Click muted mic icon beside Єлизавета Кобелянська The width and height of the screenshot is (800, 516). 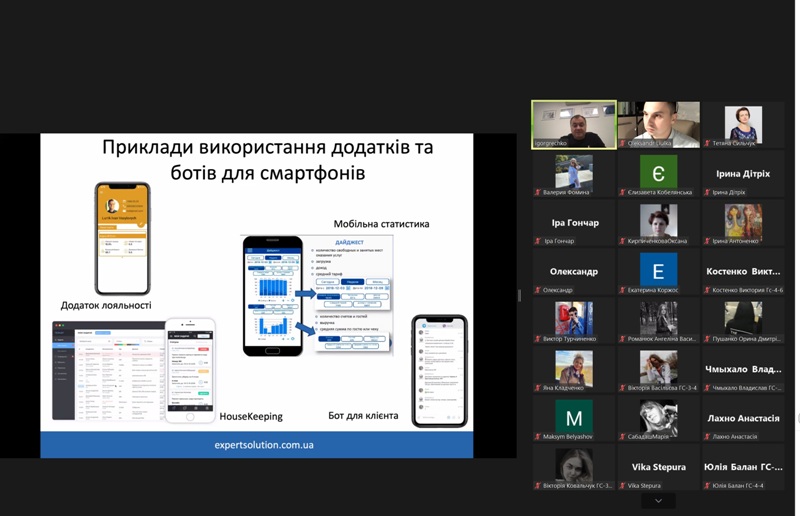click(622, 192)
